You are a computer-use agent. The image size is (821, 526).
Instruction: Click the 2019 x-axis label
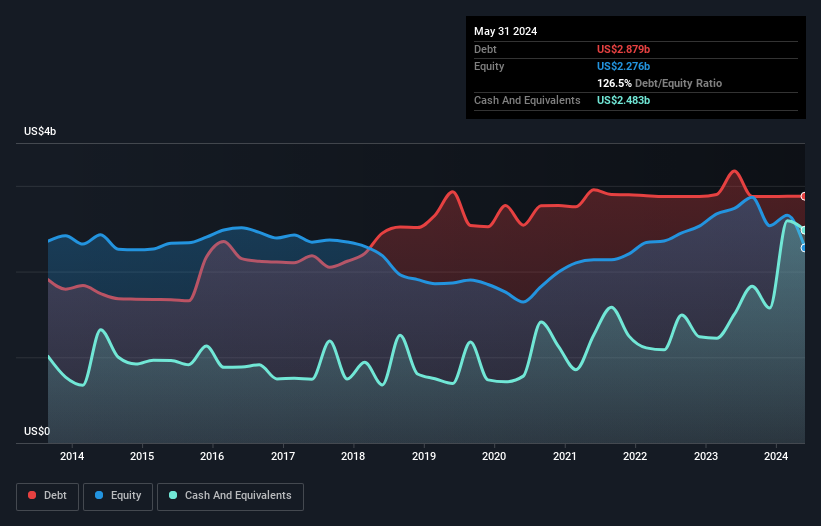(424, 456)
